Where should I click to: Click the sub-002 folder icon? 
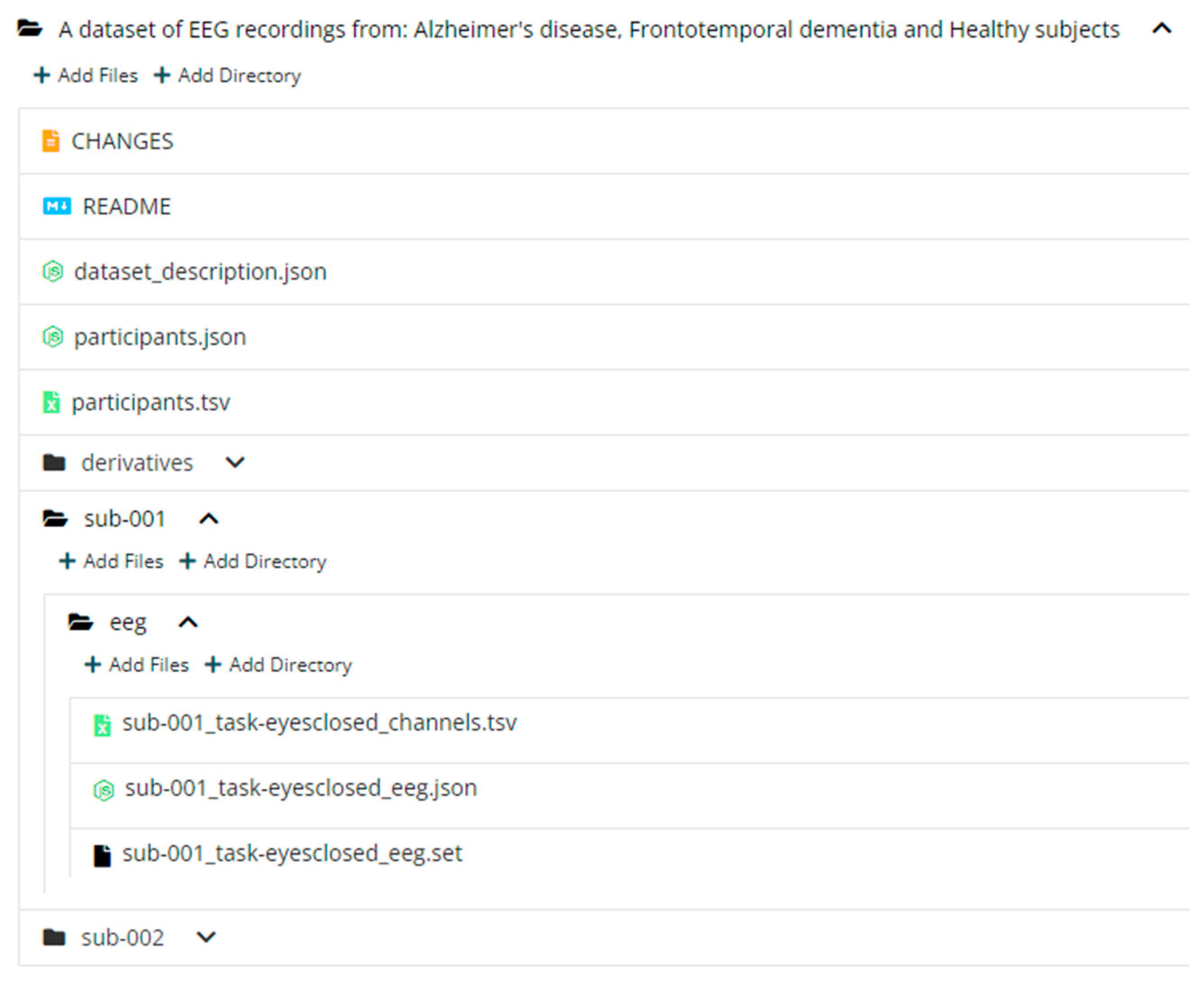click(54, 937)
